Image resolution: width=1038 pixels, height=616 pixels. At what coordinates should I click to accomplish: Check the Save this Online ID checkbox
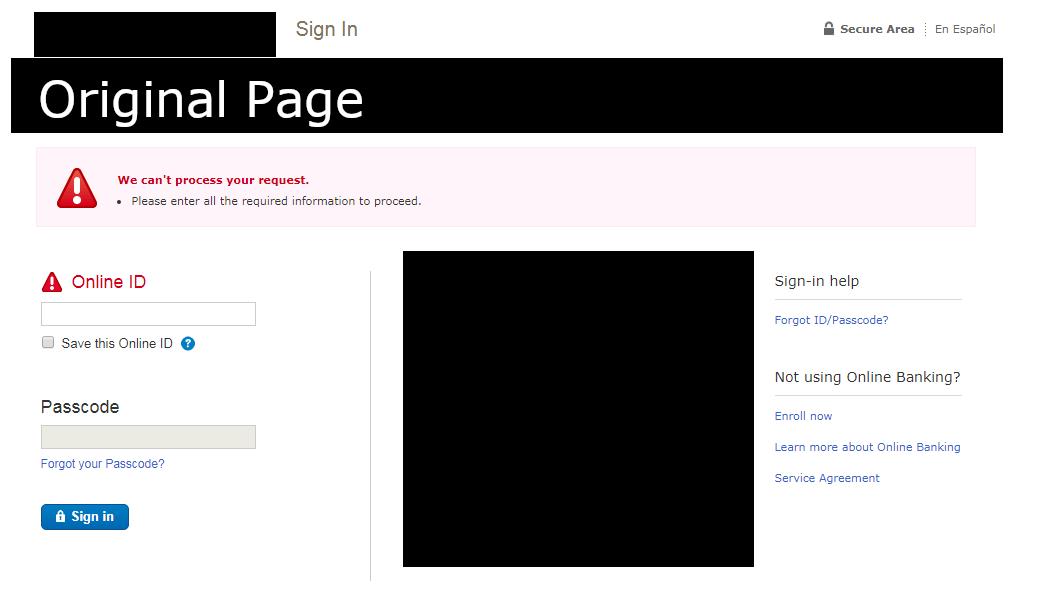click(x=47, y=342)
